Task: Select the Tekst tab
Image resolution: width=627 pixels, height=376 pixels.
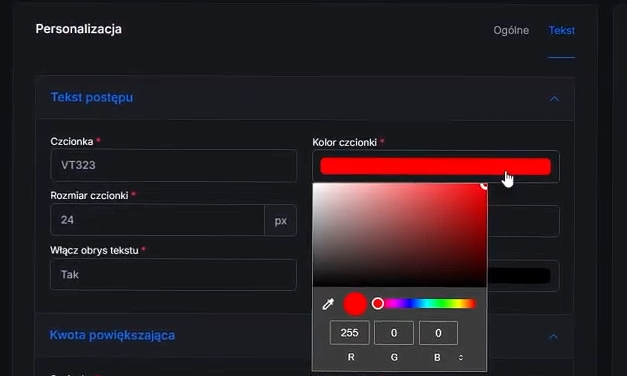Action: click(x=561, y=30)
